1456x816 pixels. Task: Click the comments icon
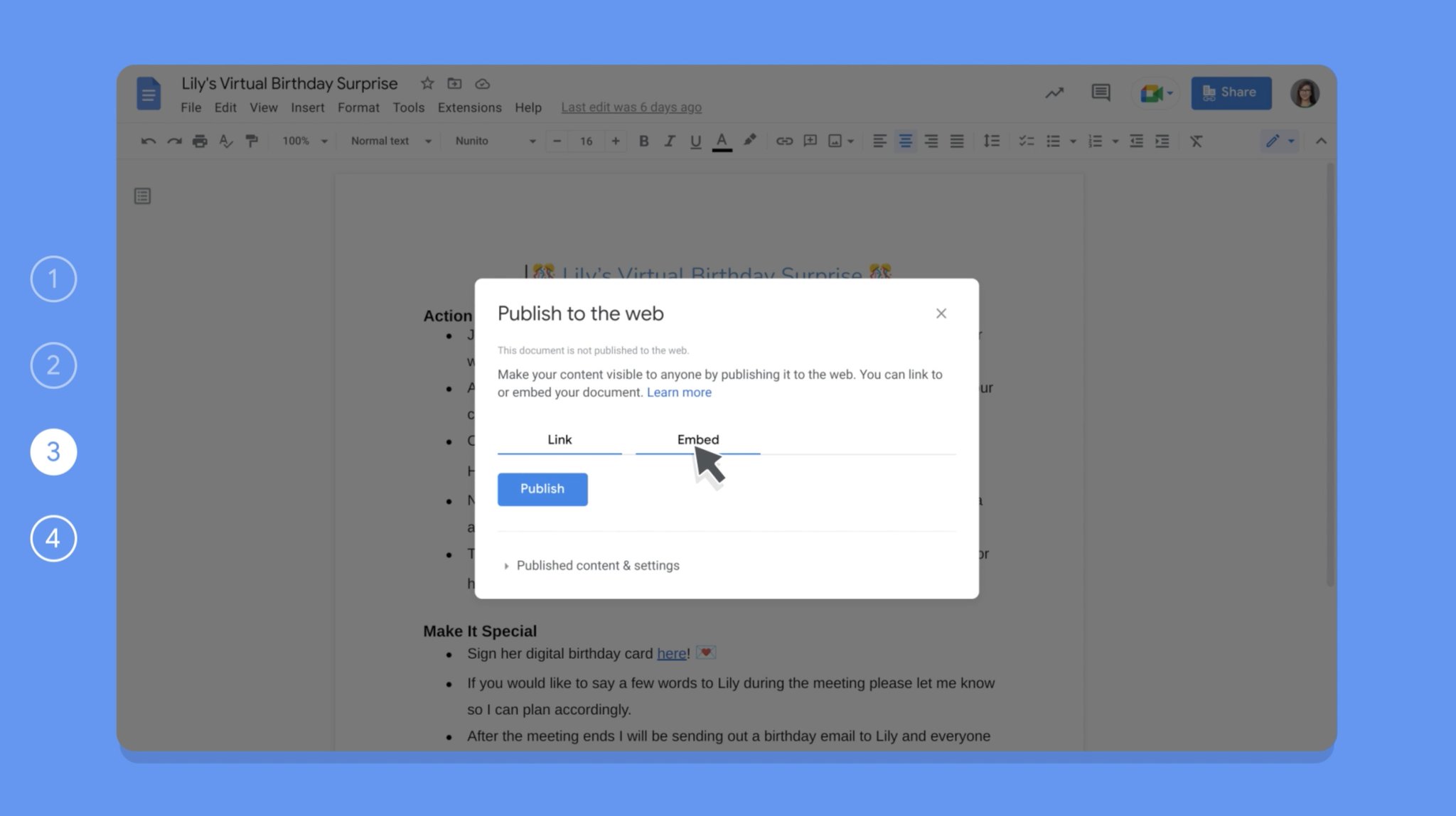coord(1100,92)
